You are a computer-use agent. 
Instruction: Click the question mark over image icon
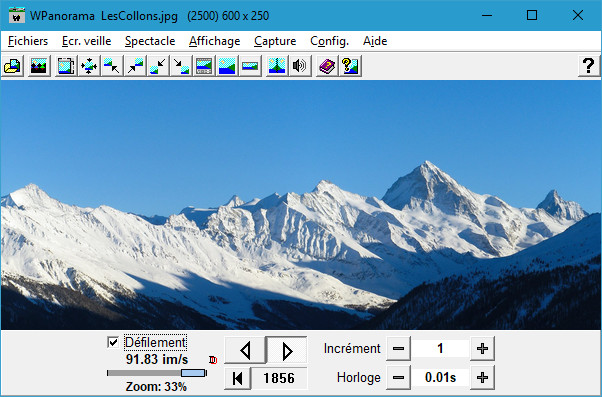point(350,66)
